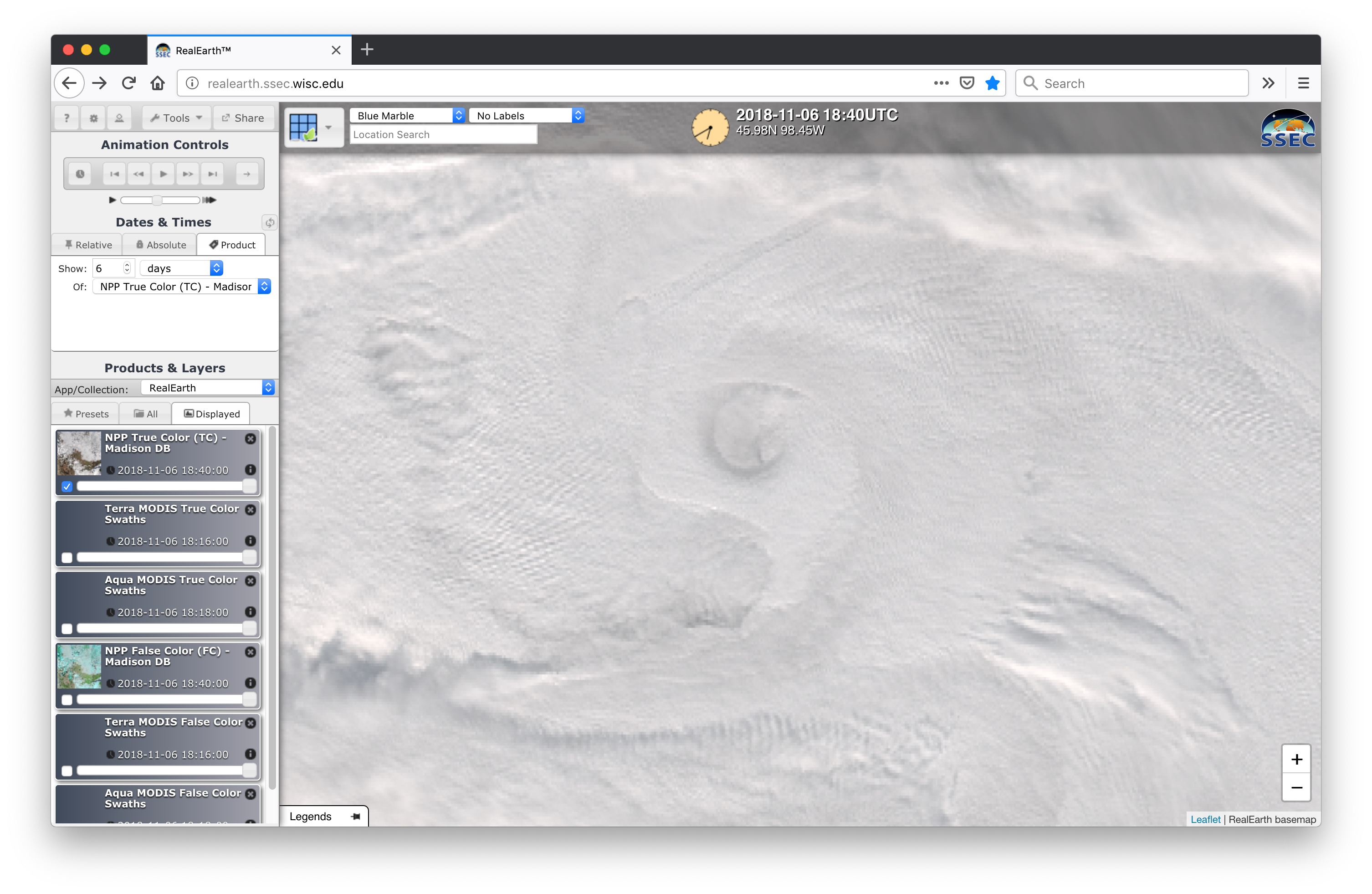Uncheck NPP True Color layer visibility

(67, 486)
